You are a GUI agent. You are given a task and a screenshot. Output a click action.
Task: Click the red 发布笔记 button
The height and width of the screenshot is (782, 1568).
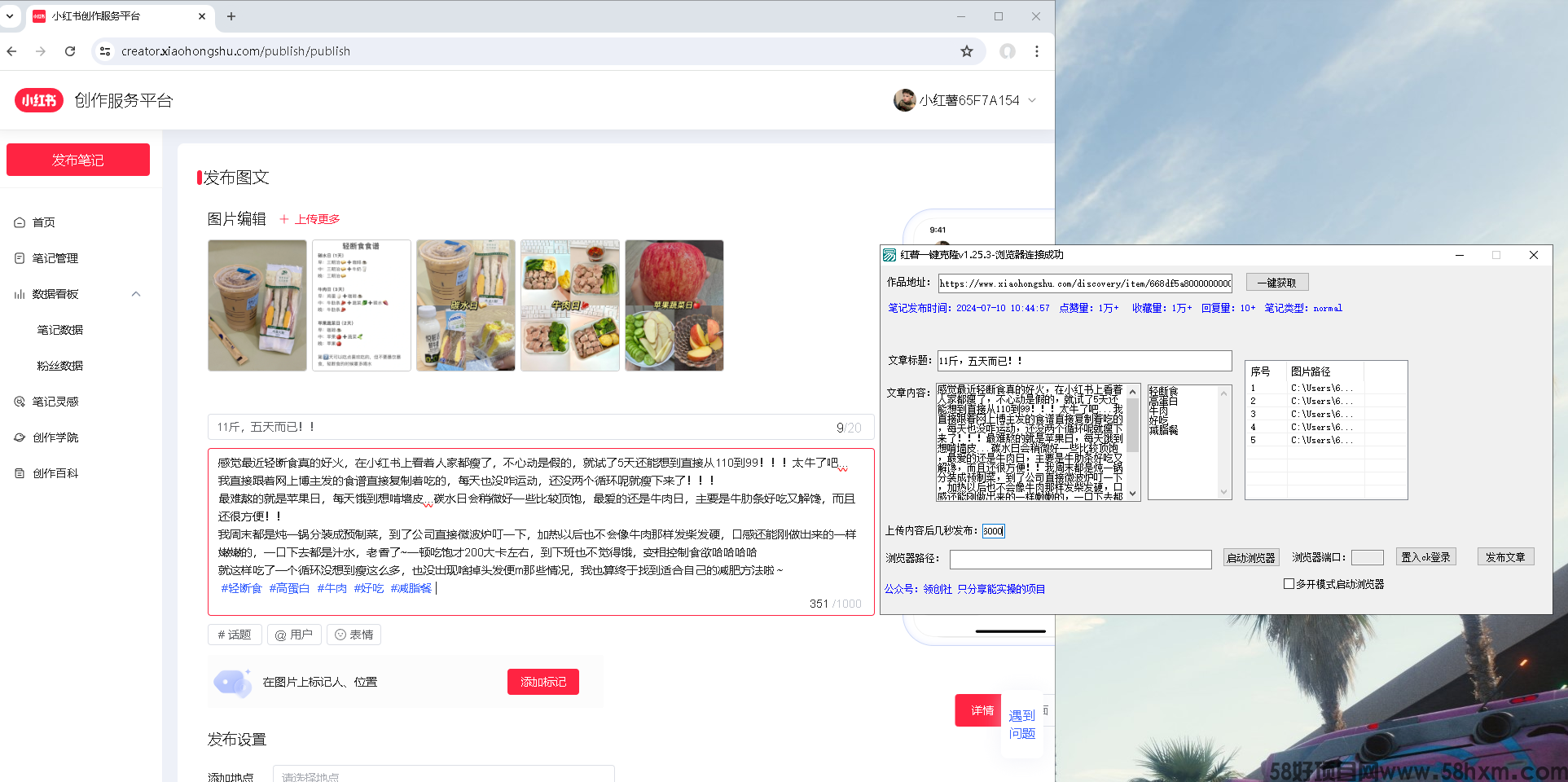[78, 160]
